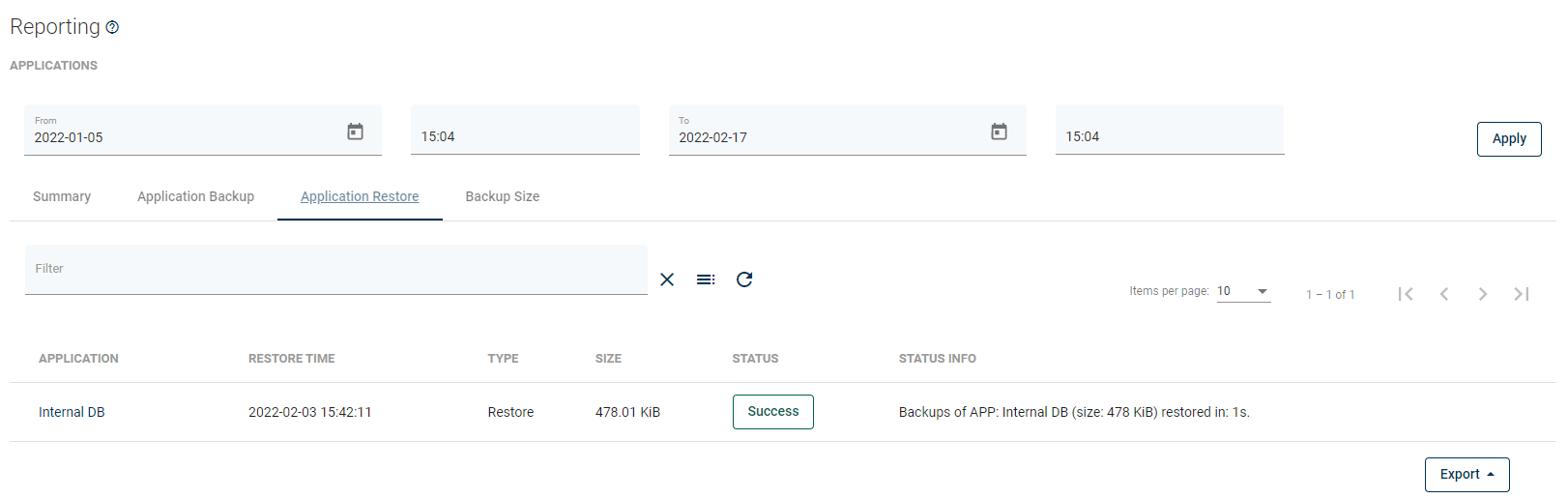This screenshot has width=1568, height=499.
Task: Open the From date calendar picker
Action: click(355, 132)
